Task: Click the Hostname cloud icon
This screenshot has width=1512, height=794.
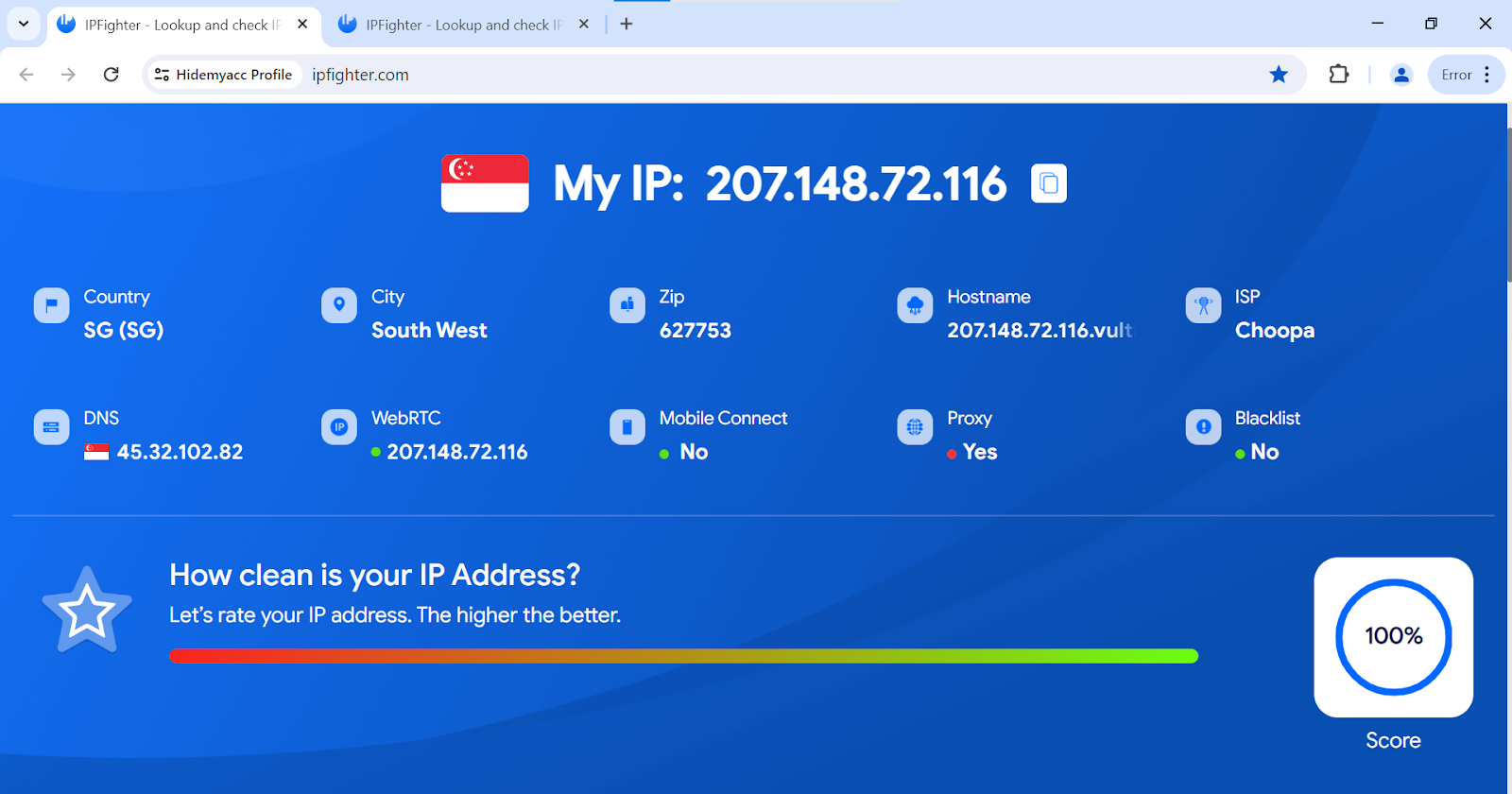Action: [915, 305]
